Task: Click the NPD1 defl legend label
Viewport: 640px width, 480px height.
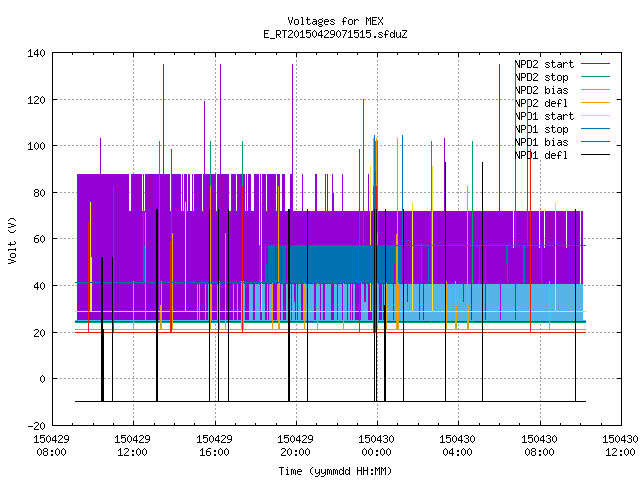Action: (x=541, y=156)
